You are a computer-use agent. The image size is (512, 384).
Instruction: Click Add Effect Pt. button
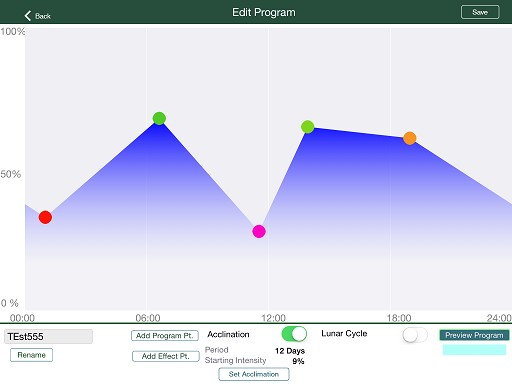coord(166,356)
